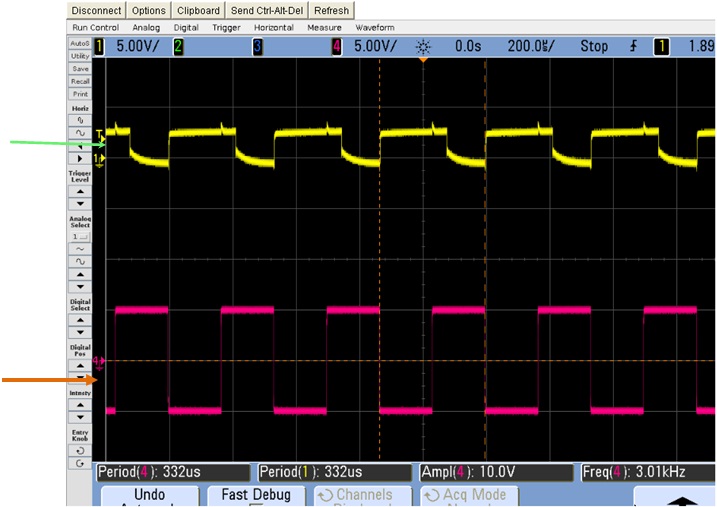Toggle the green channel 2 indicator

coord(178,46)
